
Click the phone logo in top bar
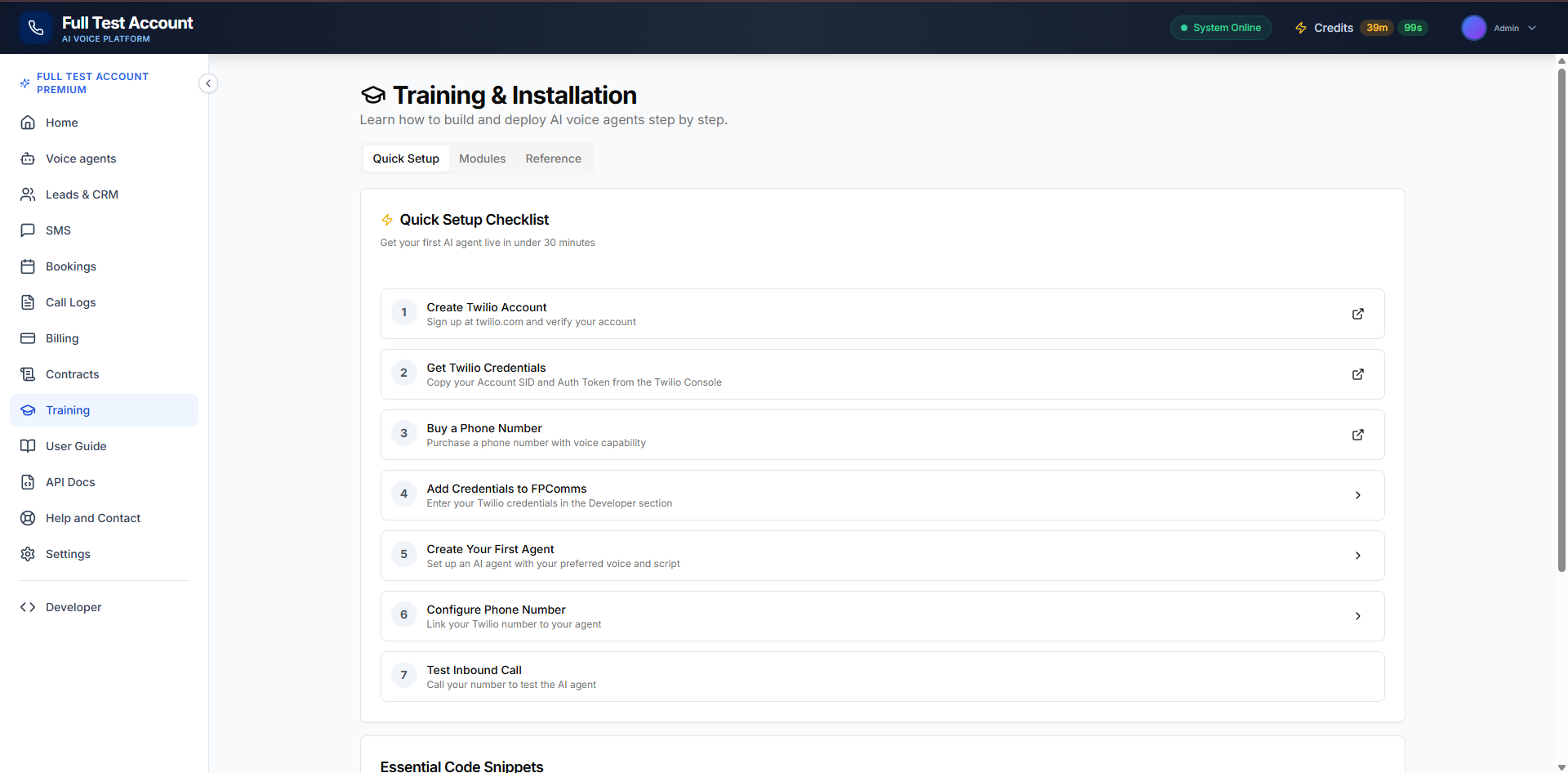(35, 27)
